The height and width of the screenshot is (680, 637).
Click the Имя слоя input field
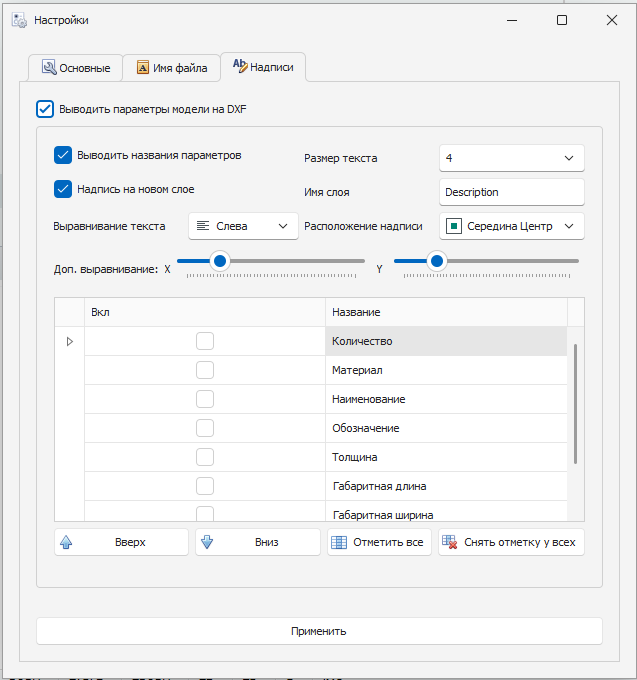pyautogui.click(x=511, y=192)
